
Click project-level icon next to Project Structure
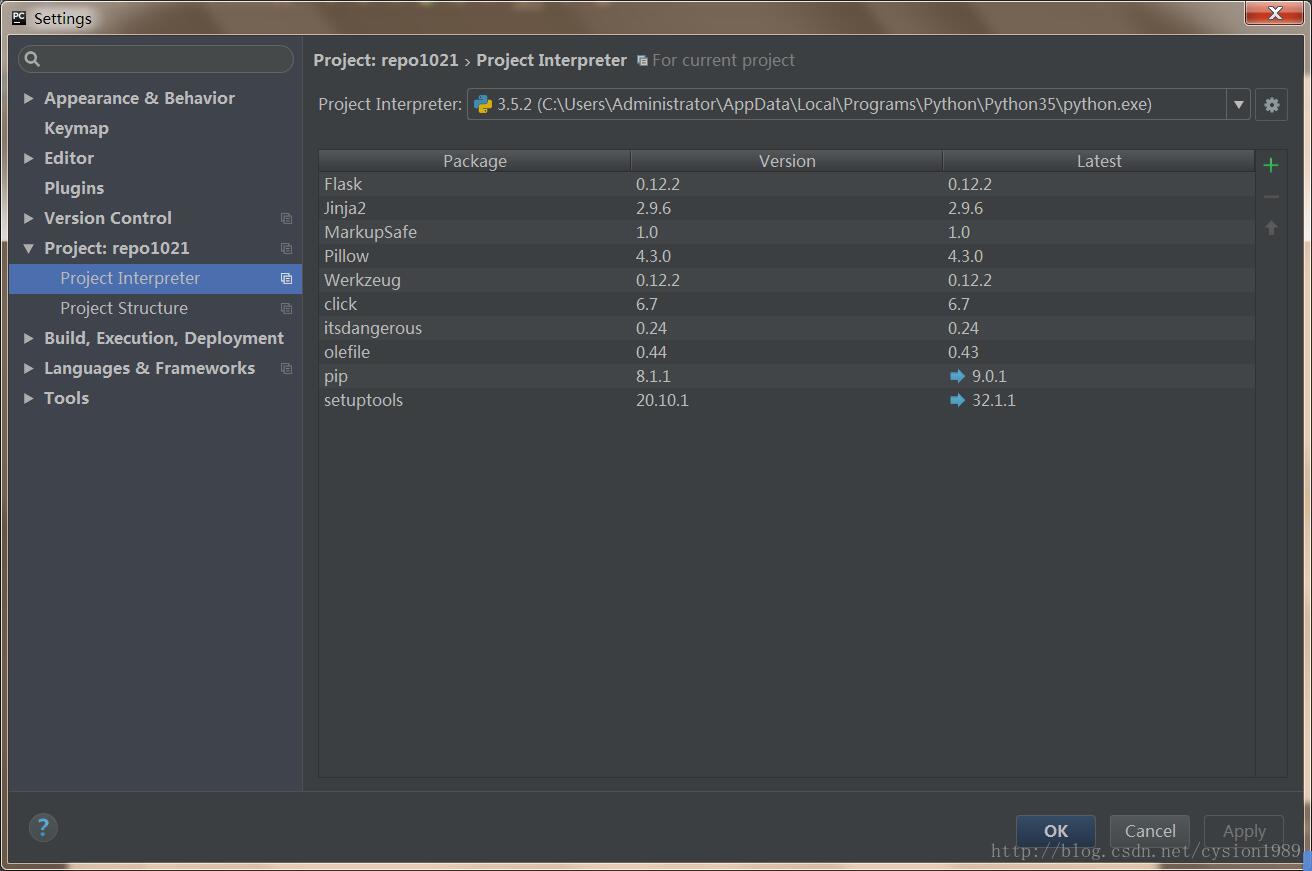click(286, 308)
